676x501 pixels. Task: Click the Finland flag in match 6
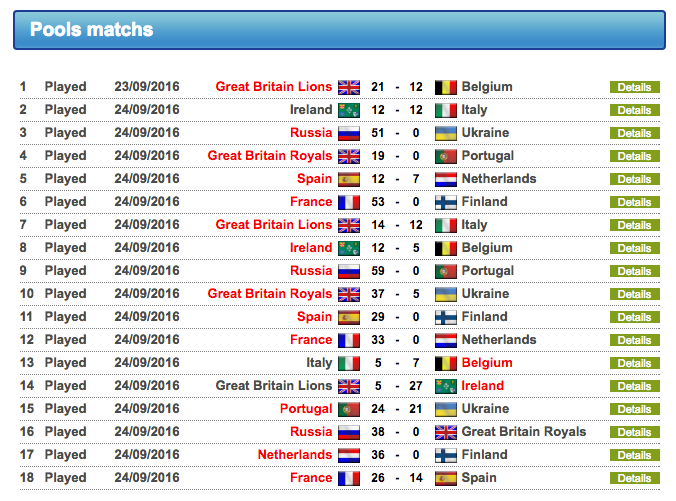446,202
